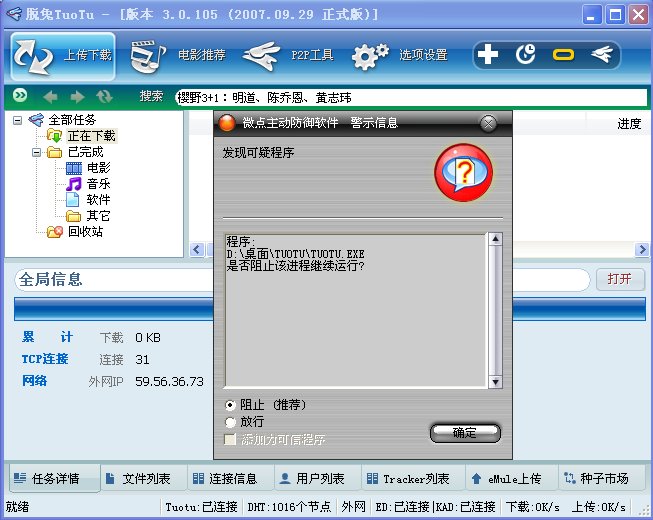Check 添加为可信程序 checkbox
This screenshot has width=653, height=520.
pos(230,440)
